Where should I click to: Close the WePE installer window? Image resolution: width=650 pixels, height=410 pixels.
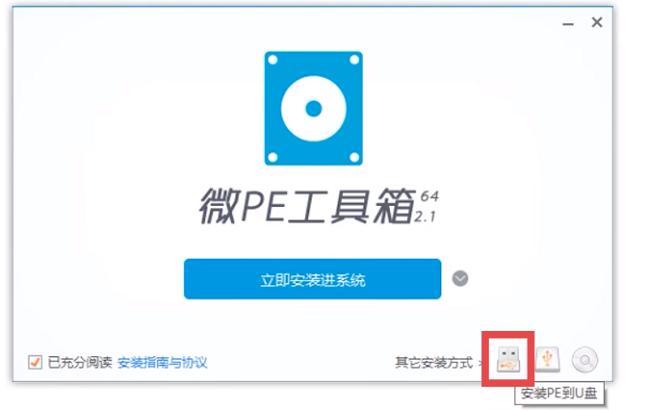[x=597, y=22]
